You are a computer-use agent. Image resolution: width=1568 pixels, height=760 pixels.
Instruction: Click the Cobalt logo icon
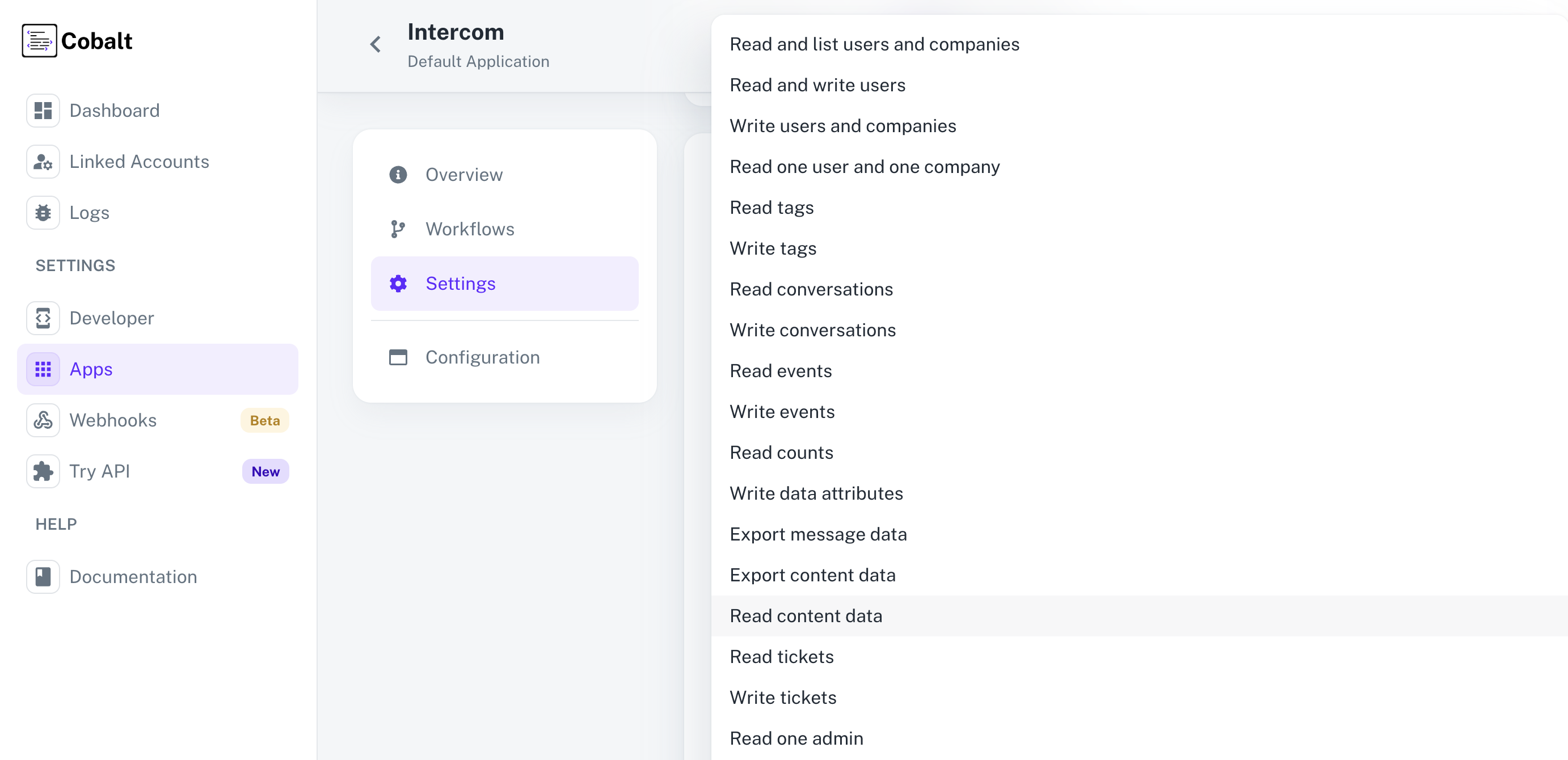pyautogui.click(x=39, y=41)
